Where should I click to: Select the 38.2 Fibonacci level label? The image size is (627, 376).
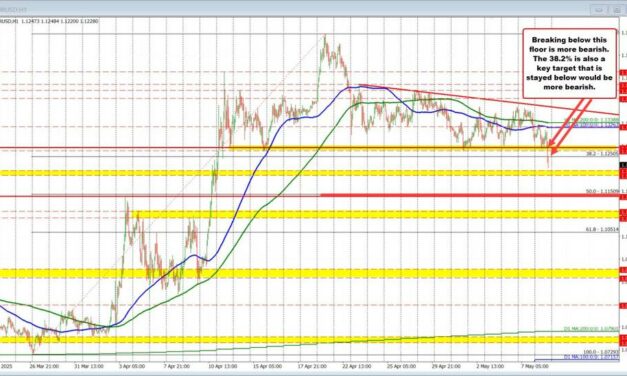click(602, 154)
